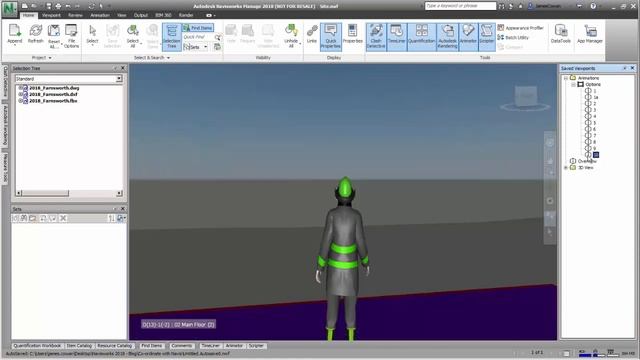Open the Appearance Profiler

coord(520,28)
